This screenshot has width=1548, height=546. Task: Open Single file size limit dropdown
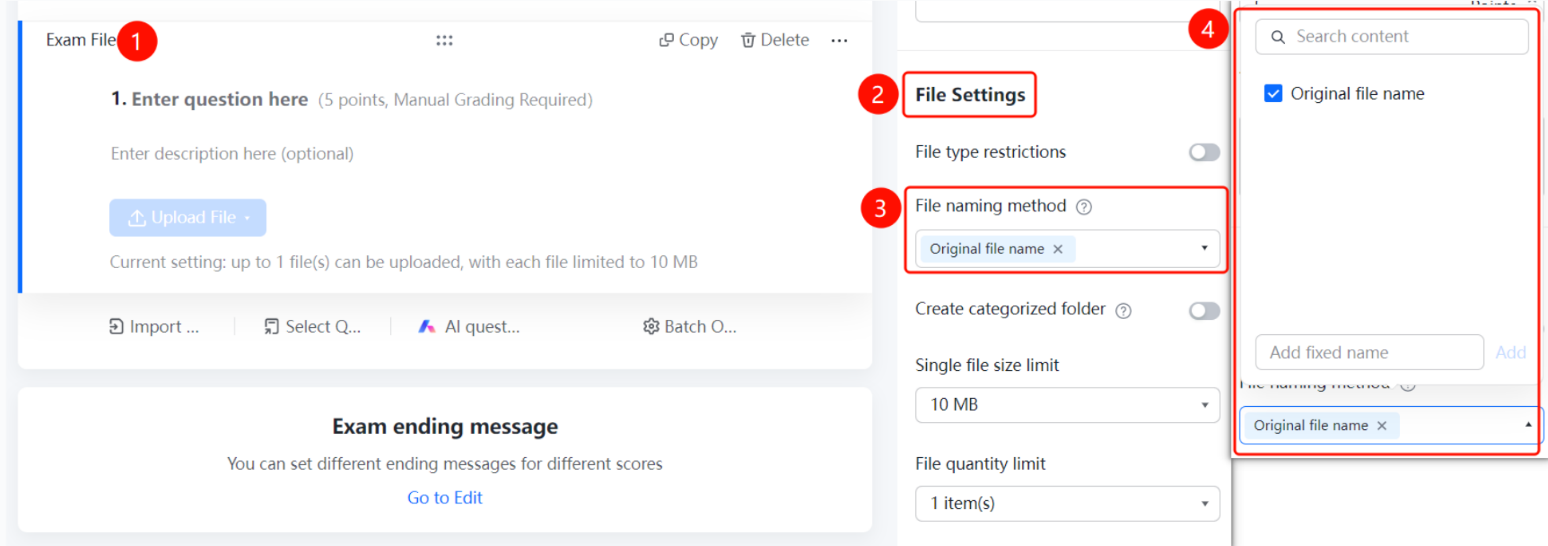[x=1067, y=405]
